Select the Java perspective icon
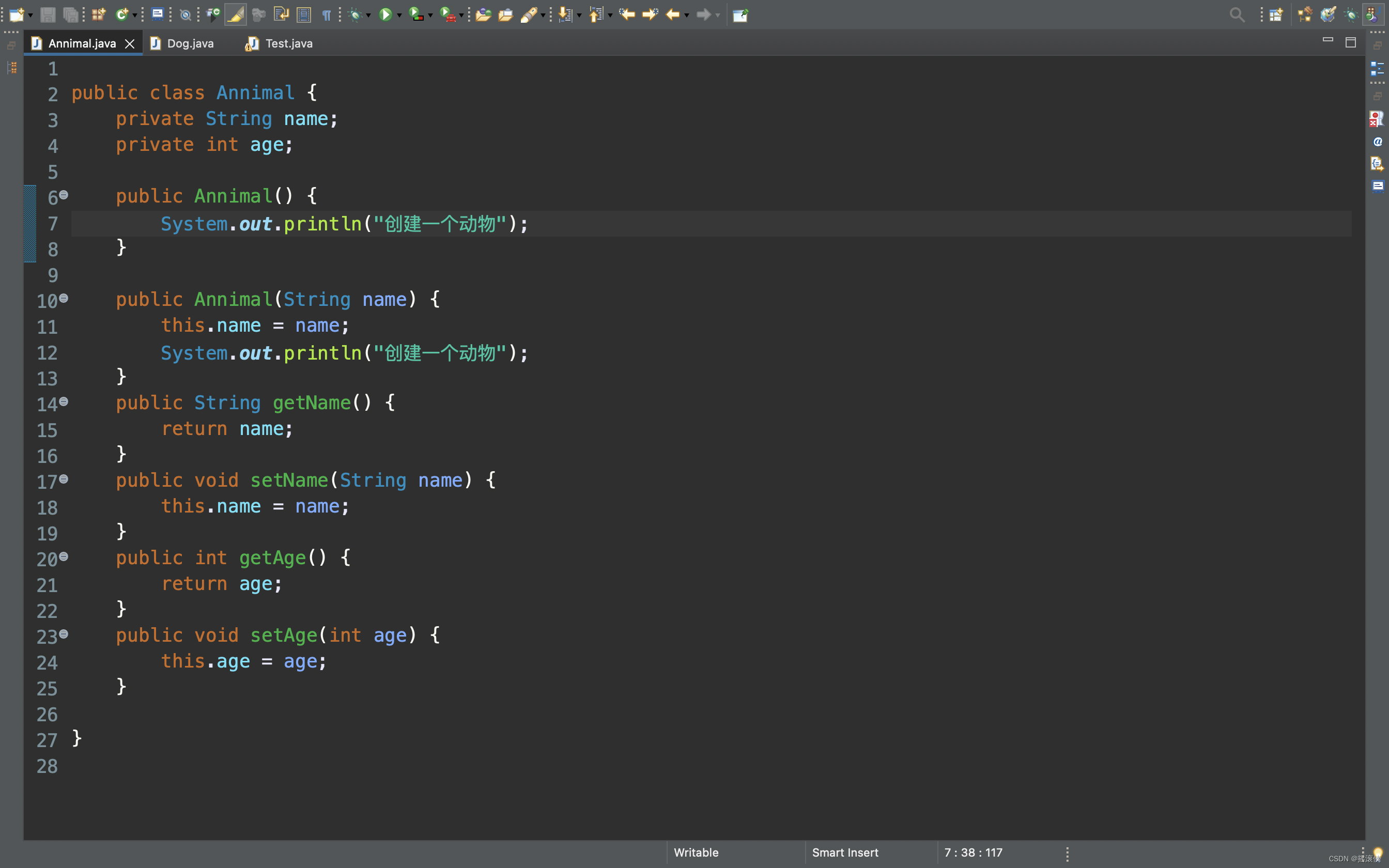The image size is (1389, 868). (x=1373, y=14)
